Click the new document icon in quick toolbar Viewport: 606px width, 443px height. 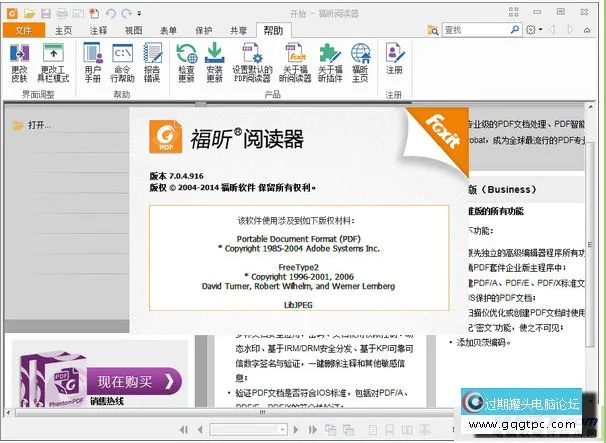point(94,14)
